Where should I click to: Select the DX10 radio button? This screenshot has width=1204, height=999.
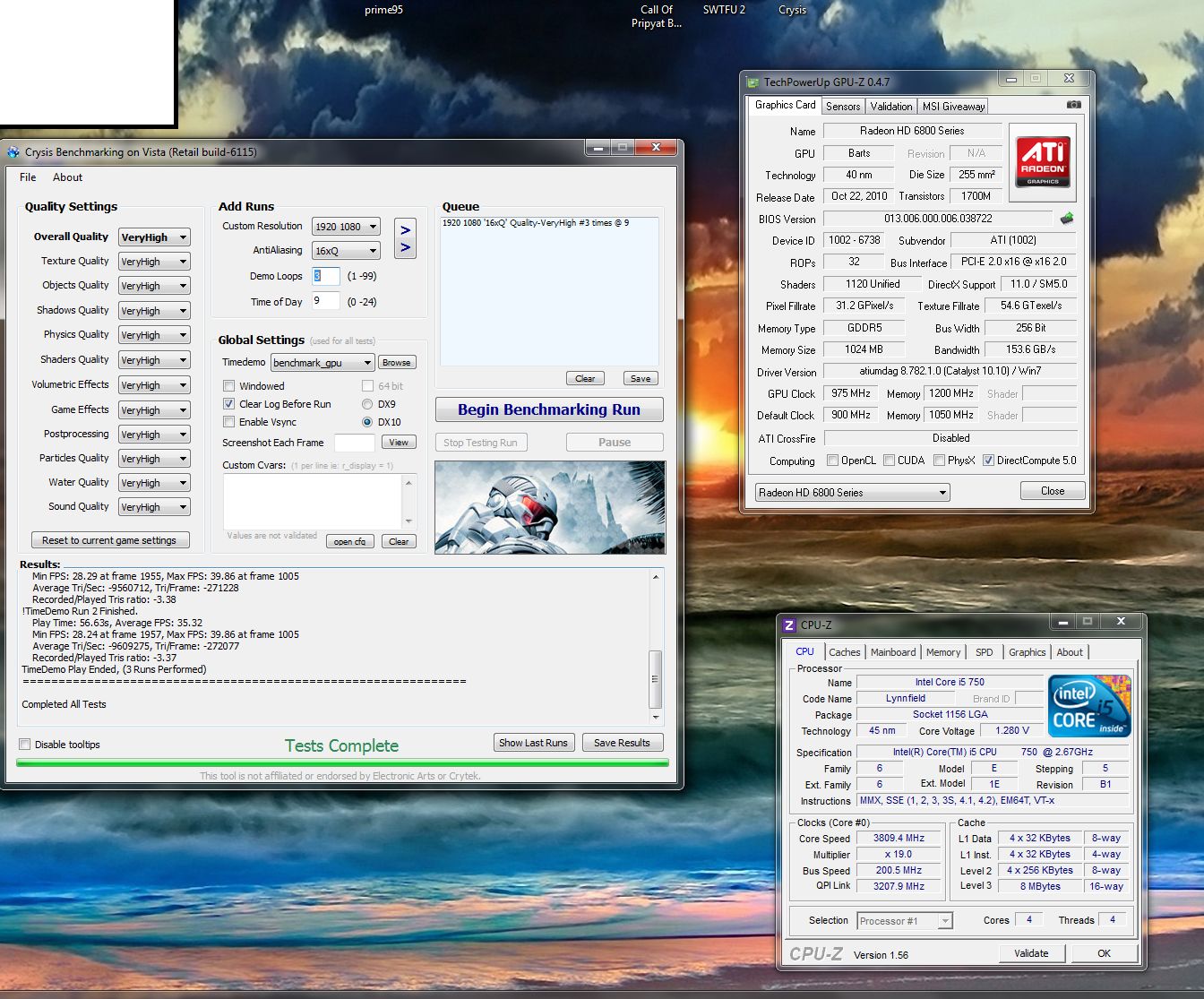367,422
